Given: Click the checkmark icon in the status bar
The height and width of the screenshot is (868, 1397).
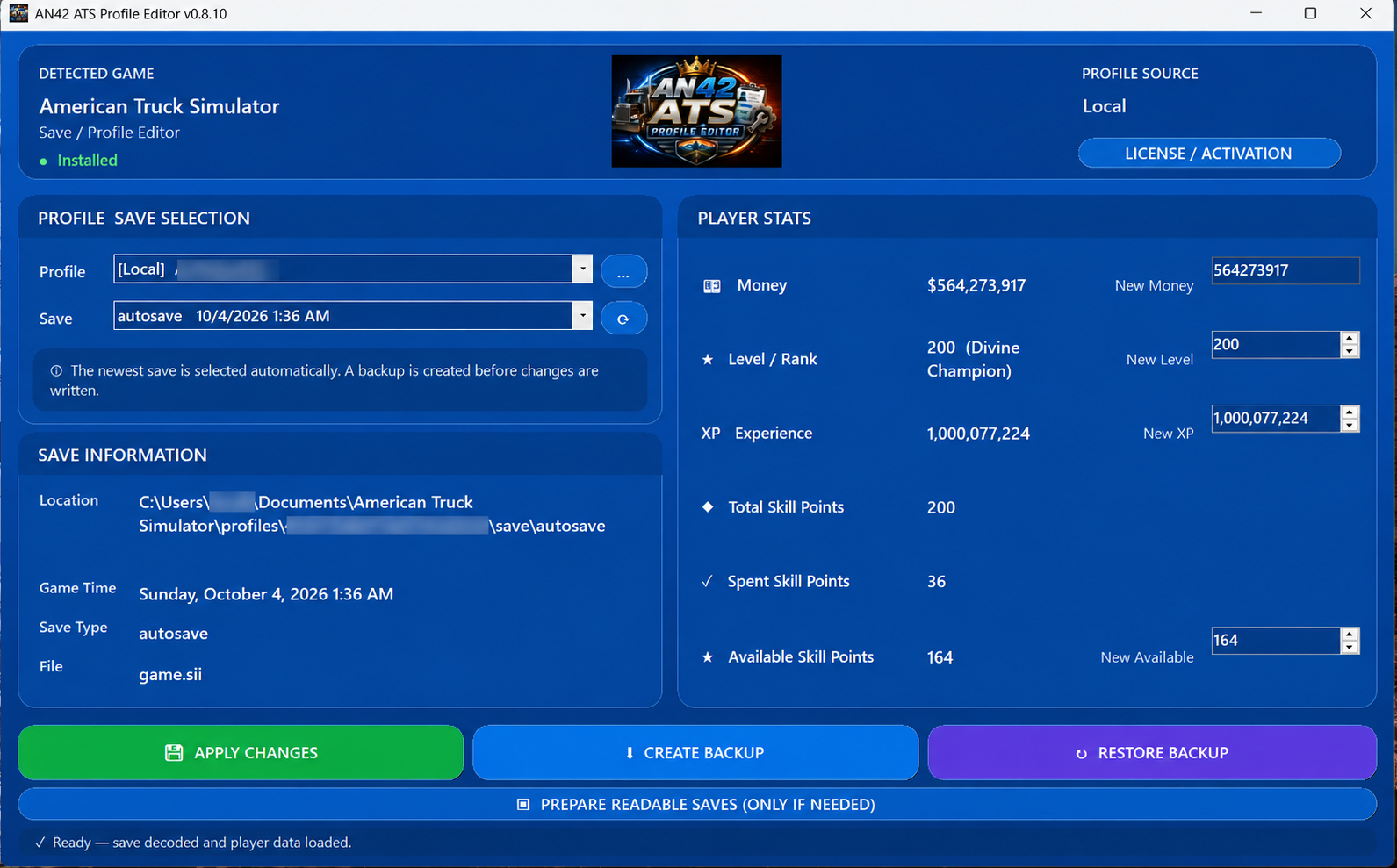Looking at the screenshot, I should (40, 843).
